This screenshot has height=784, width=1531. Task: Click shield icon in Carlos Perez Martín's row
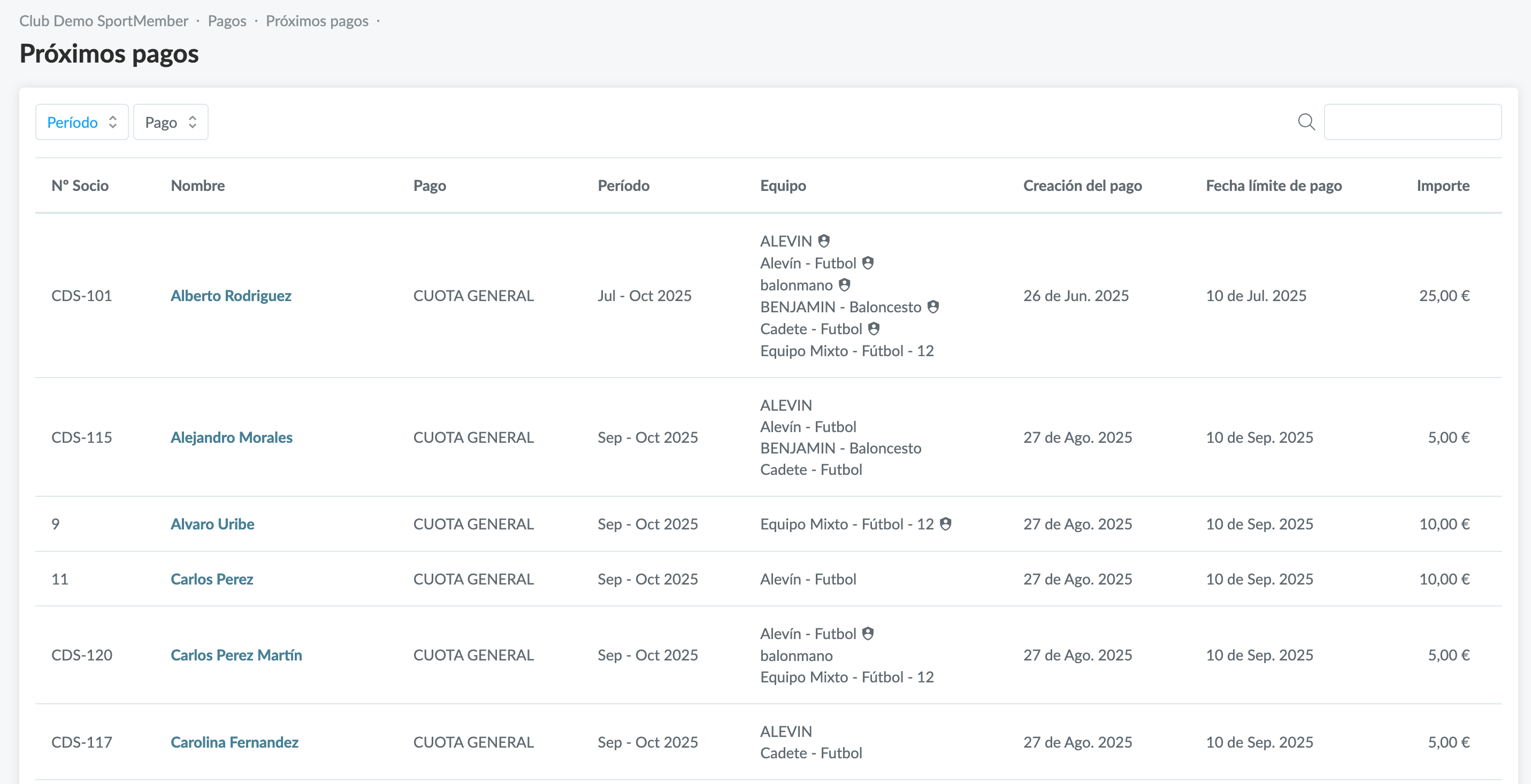tap(868, 634)
